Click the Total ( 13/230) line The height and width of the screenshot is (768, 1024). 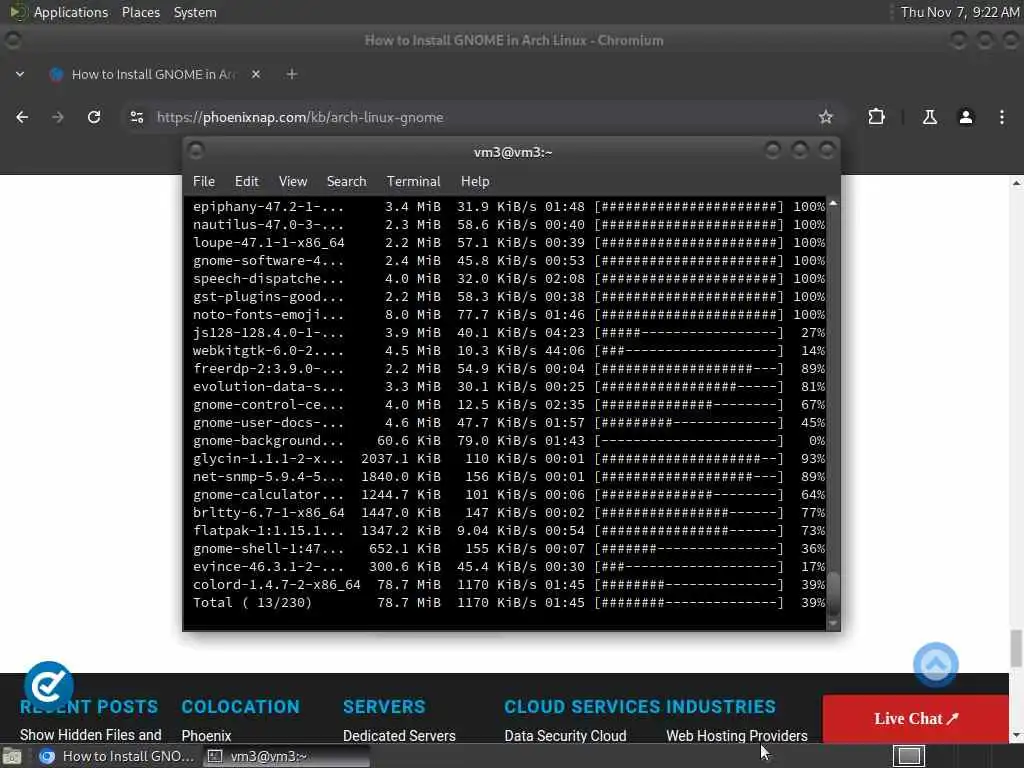point(508,602)
